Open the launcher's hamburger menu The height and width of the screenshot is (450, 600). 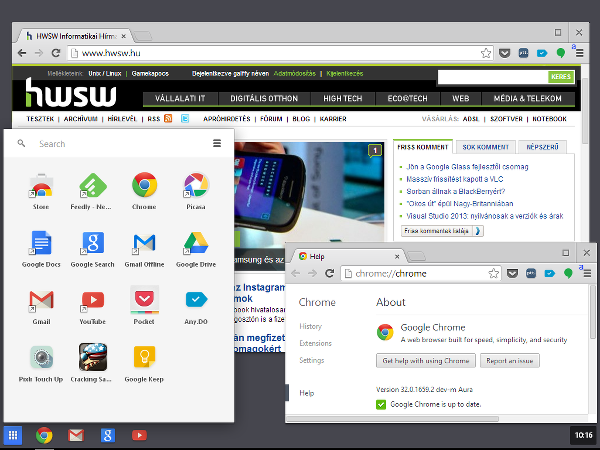pyautogui.click(x=217, y=143)
